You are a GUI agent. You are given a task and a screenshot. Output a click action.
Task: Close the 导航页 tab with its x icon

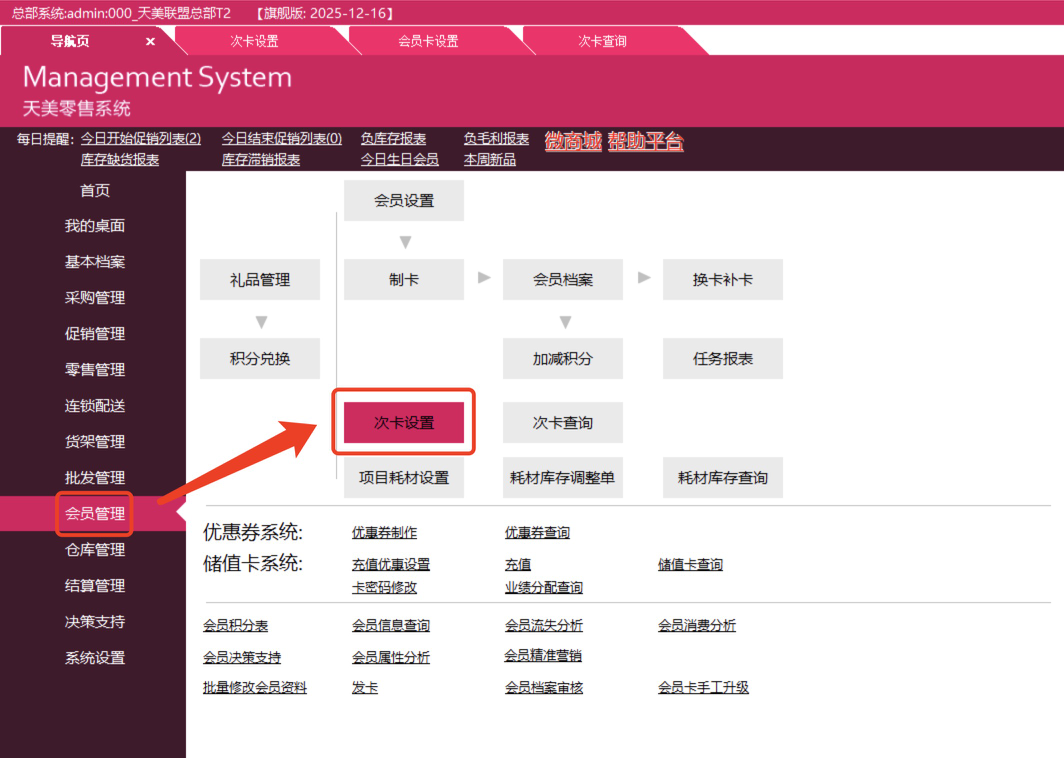click(x=150, y=42)
